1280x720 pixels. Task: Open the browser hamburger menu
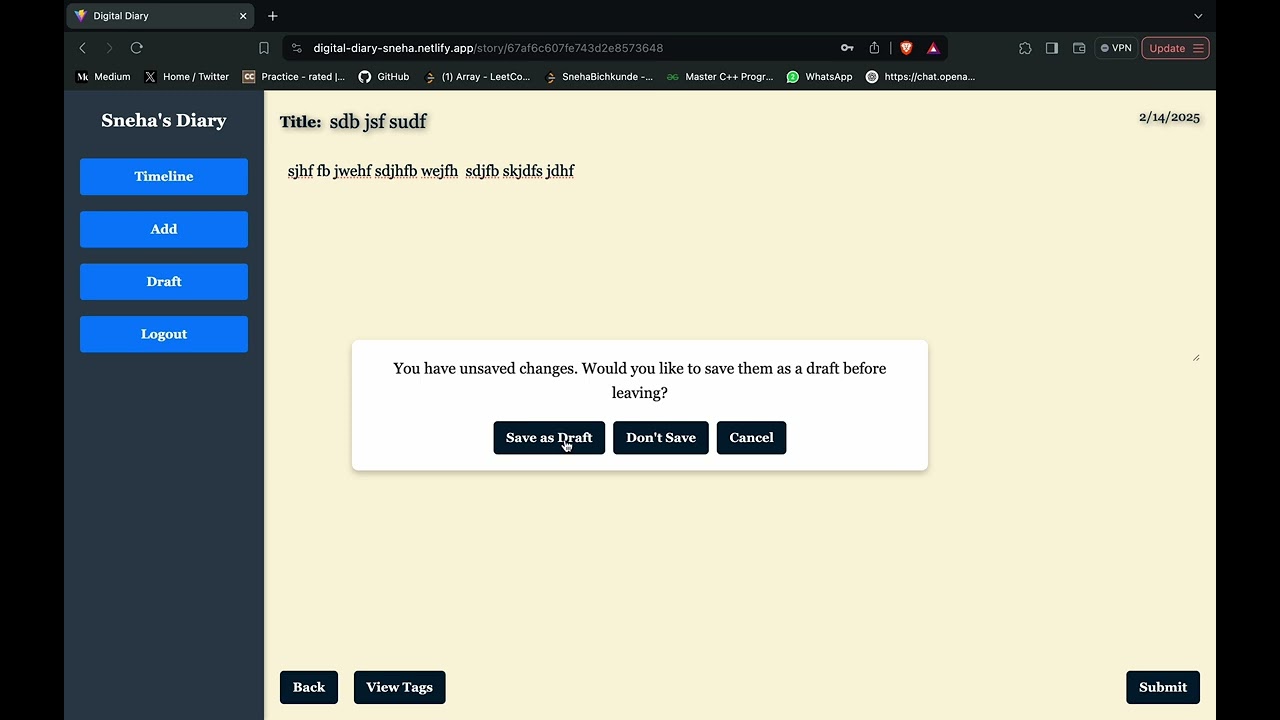(1198, 48)
